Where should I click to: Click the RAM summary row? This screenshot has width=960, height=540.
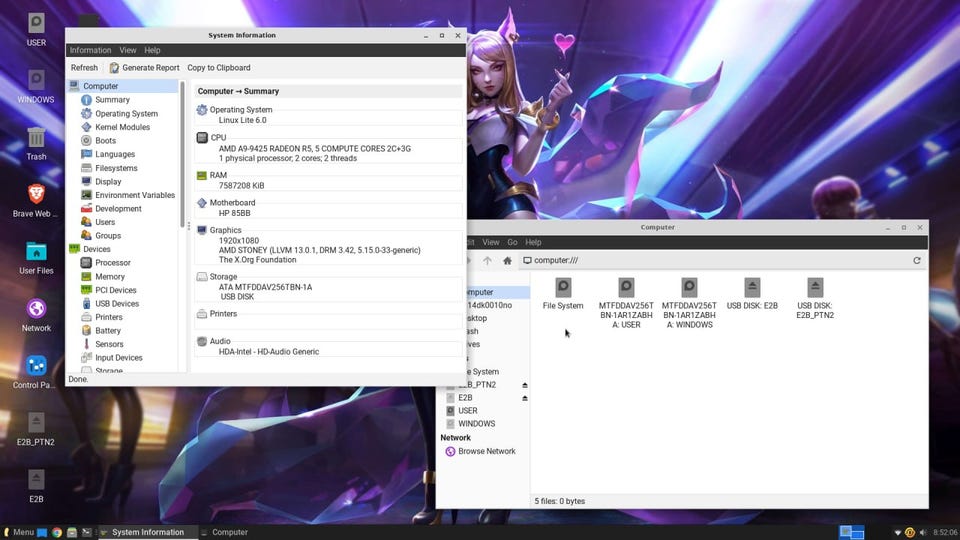(328, 180)
